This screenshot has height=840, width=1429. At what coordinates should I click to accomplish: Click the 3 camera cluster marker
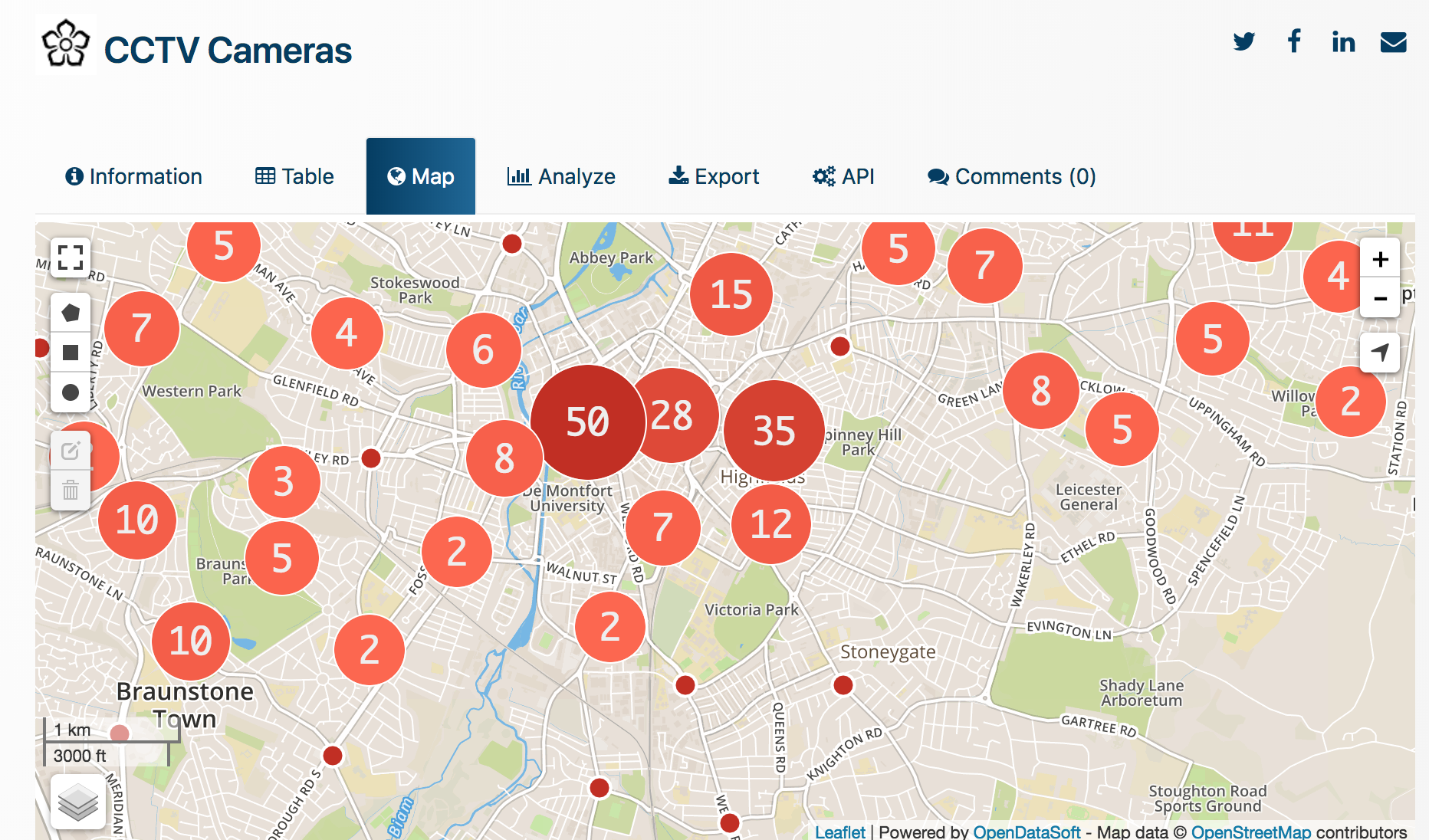[x=284, y=482]
